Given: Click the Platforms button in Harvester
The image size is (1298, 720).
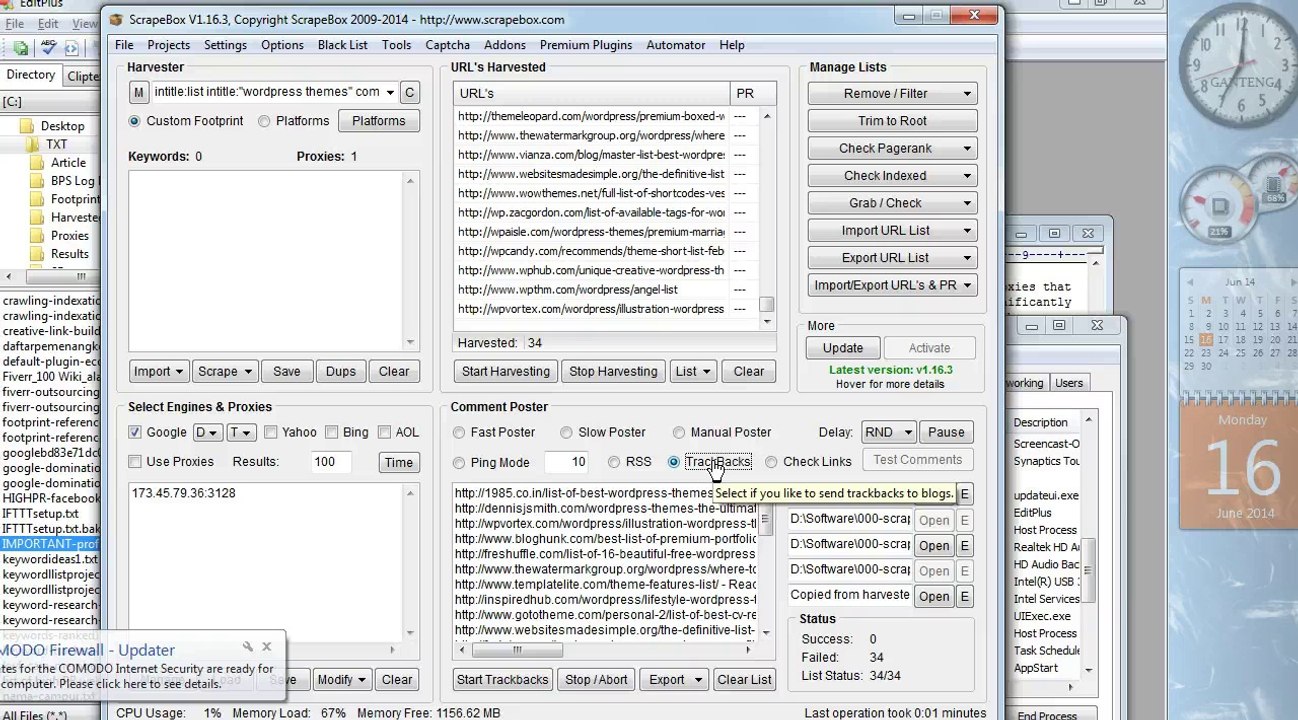Looking at the screenshot, I should click(378, 121).
